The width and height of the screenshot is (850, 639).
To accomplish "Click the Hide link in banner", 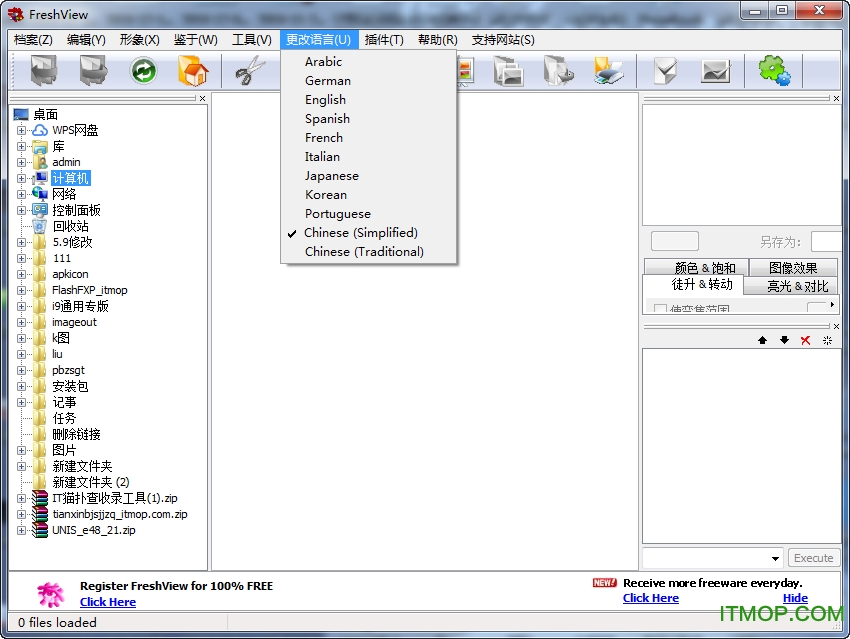I will [795, 598].
